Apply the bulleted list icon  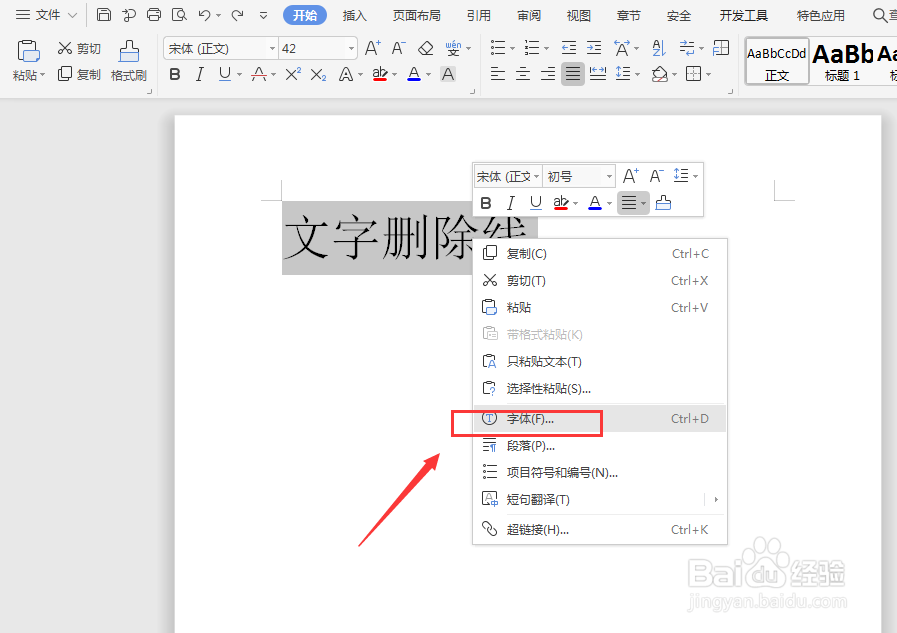tap(496, 47)
